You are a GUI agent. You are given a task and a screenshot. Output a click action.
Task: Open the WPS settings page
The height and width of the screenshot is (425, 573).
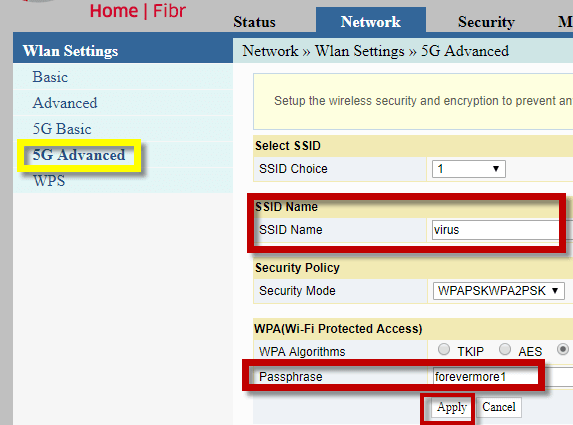[49, 181]
